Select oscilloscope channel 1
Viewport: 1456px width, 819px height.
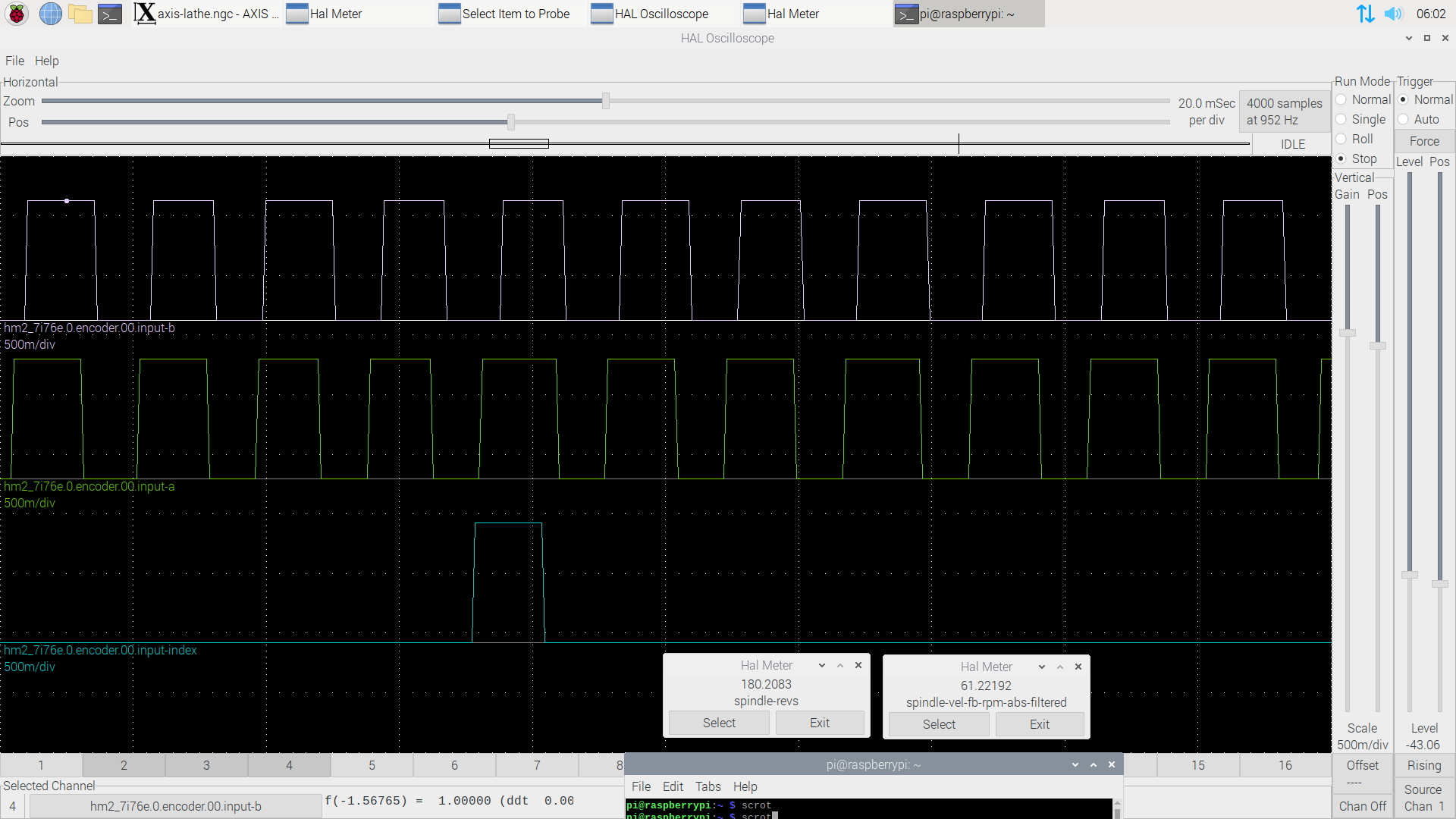41,765
